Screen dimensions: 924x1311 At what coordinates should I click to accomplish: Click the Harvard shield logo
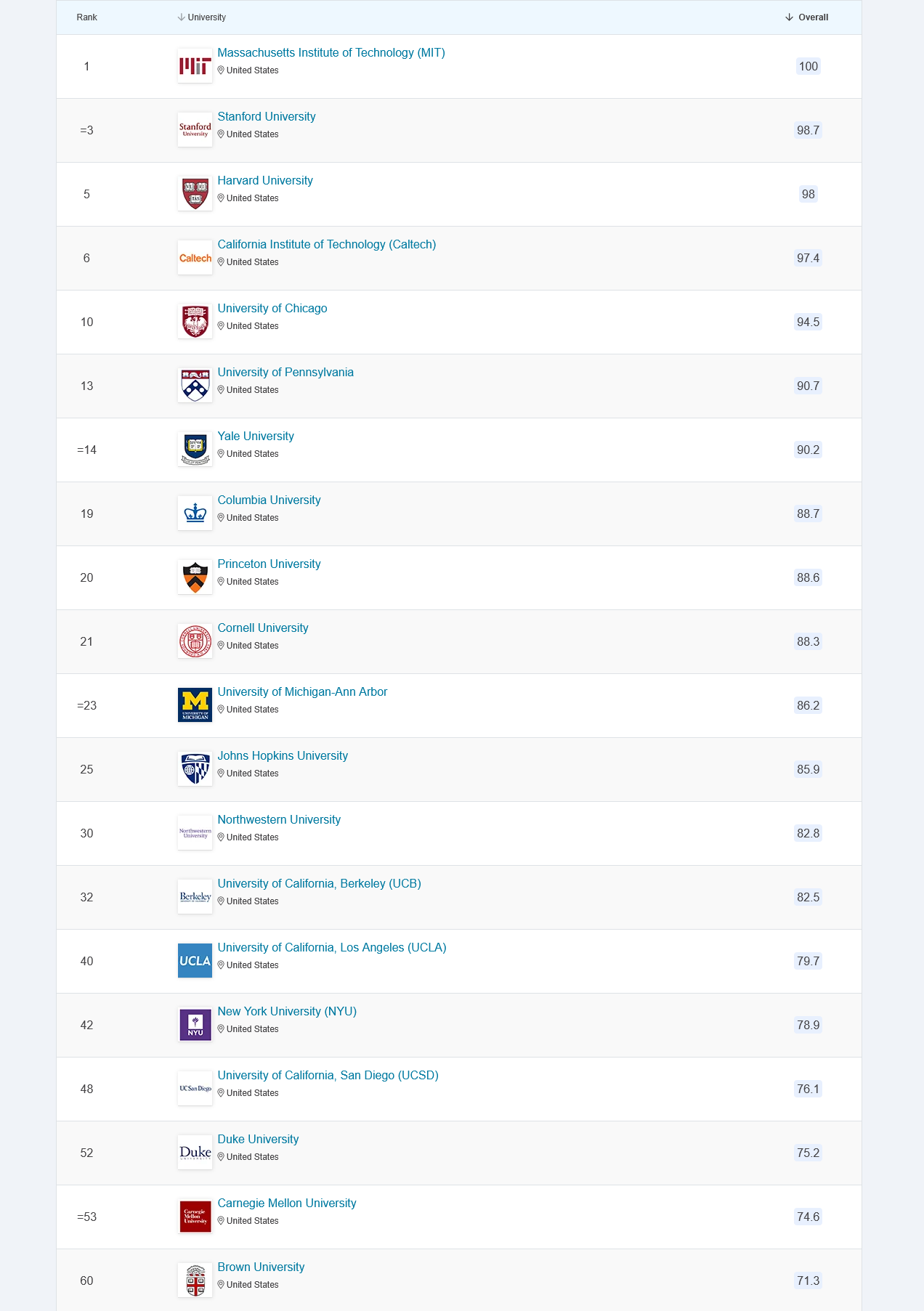(195, 194)
